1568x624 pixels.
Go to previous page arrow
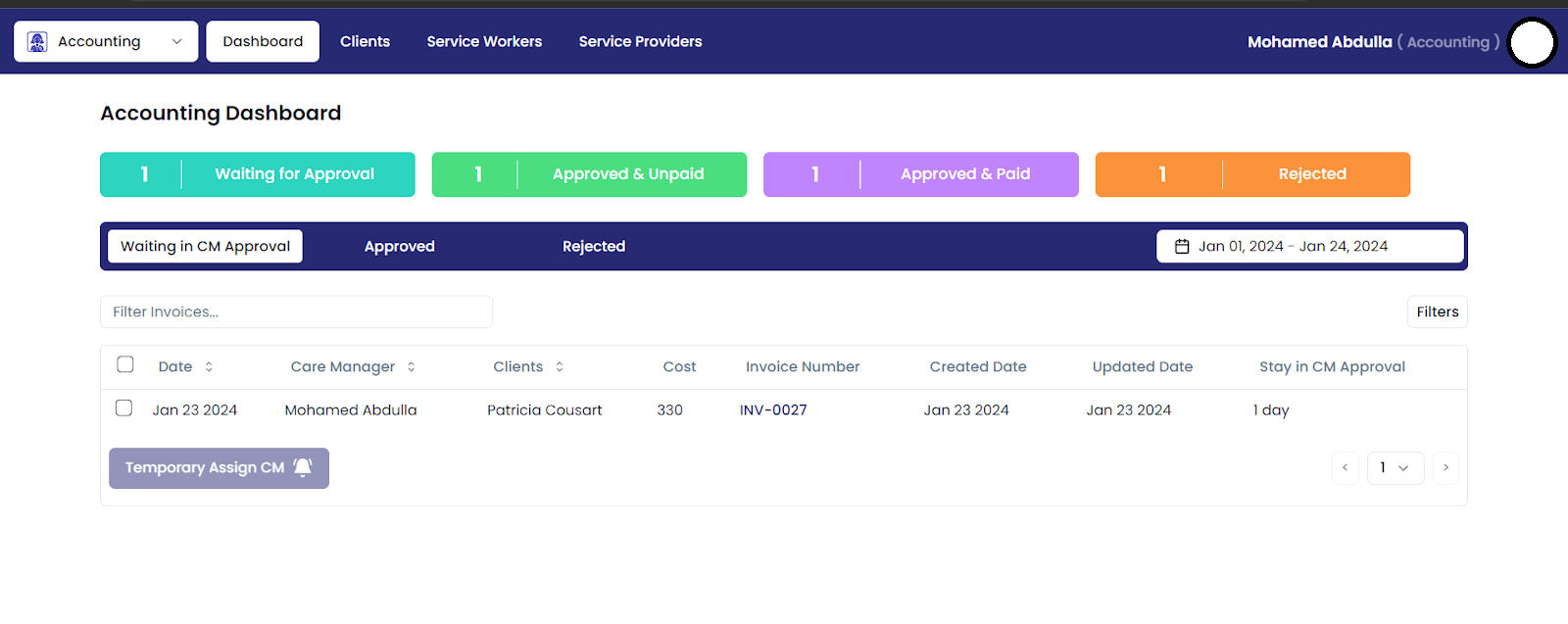click(x=1345, y=468)
